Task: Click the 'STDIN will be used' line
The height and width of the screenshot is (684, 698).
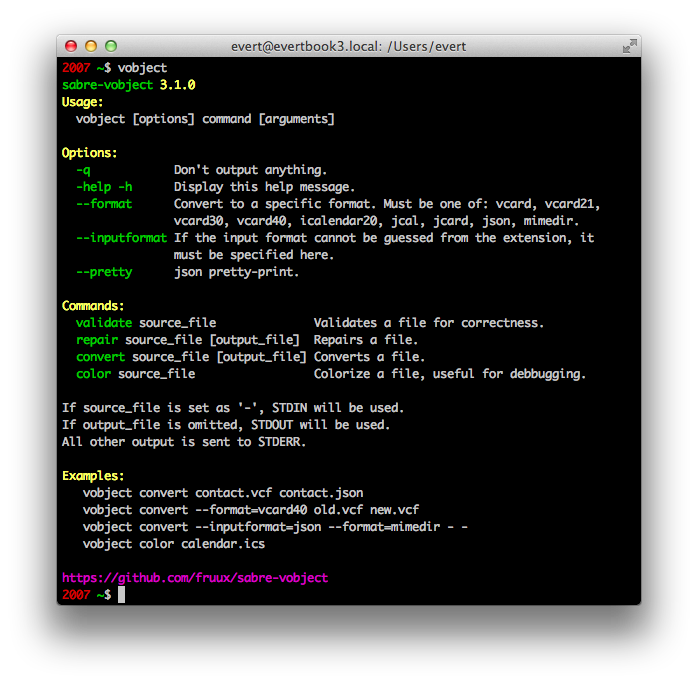Action: [233, 408]
